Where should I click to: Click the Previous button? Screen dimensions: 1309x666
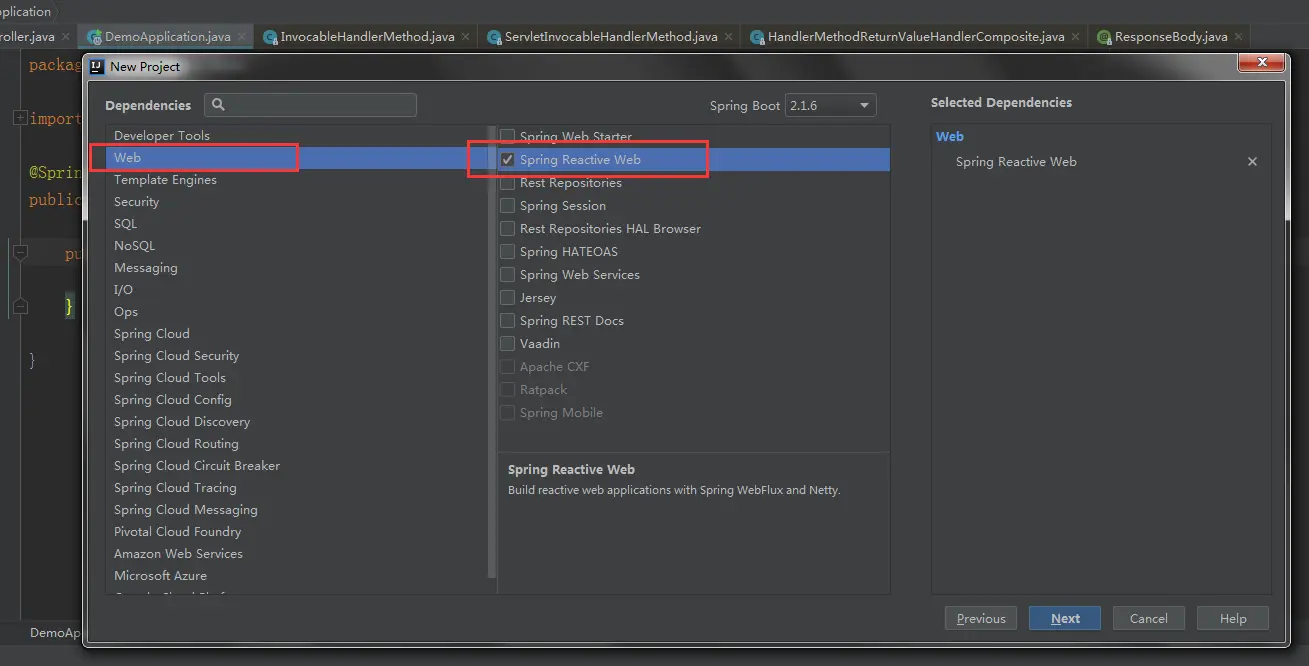(981, 618)
